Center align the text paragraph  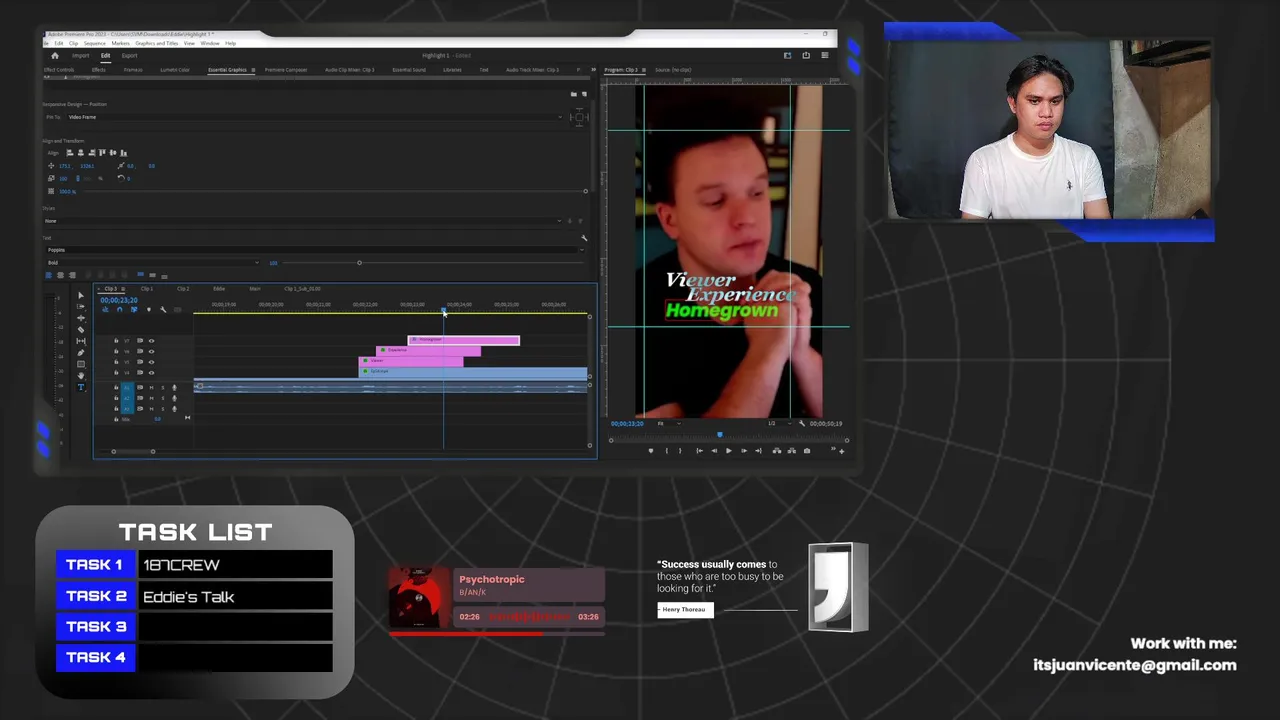(x=60, y=275)
